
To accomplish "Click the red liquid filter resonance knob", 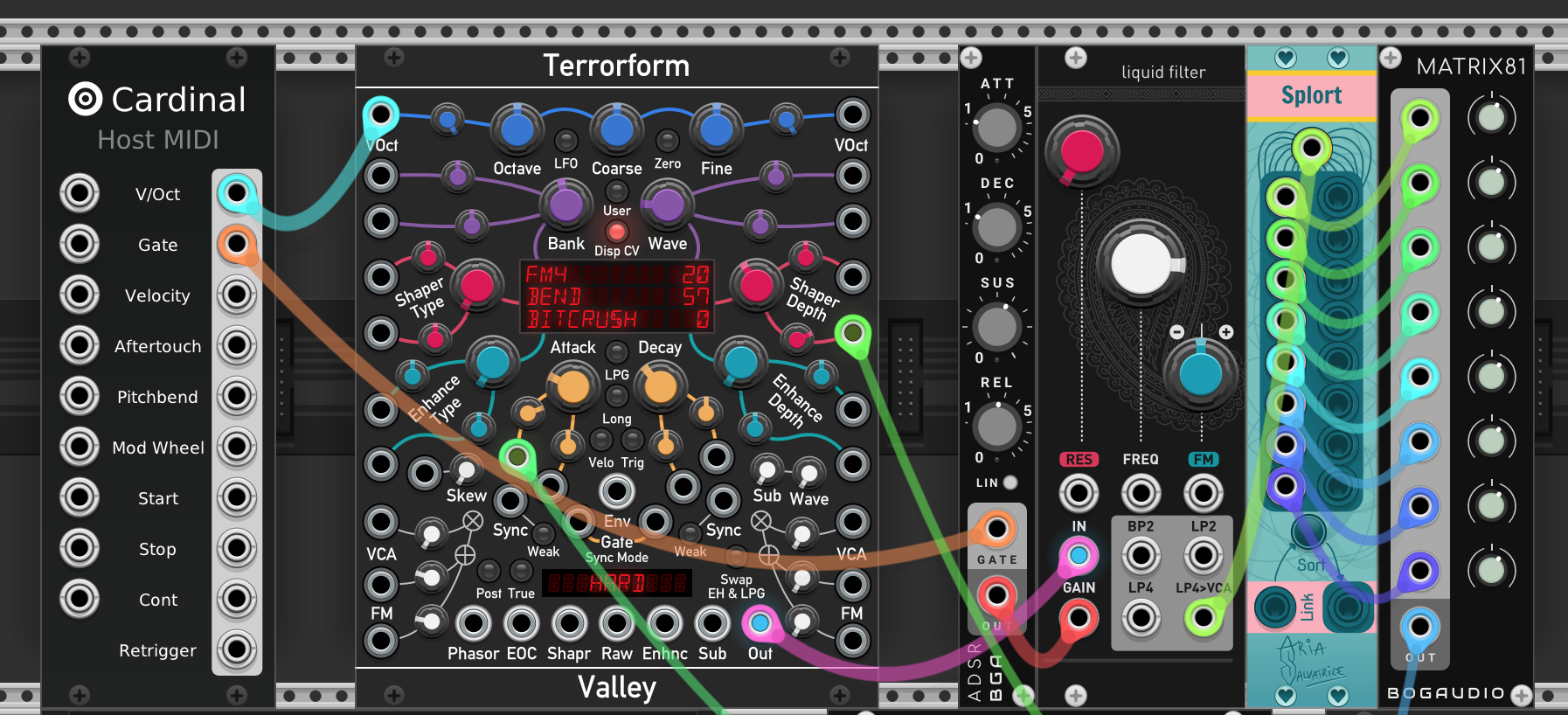I will [1082, 151].
